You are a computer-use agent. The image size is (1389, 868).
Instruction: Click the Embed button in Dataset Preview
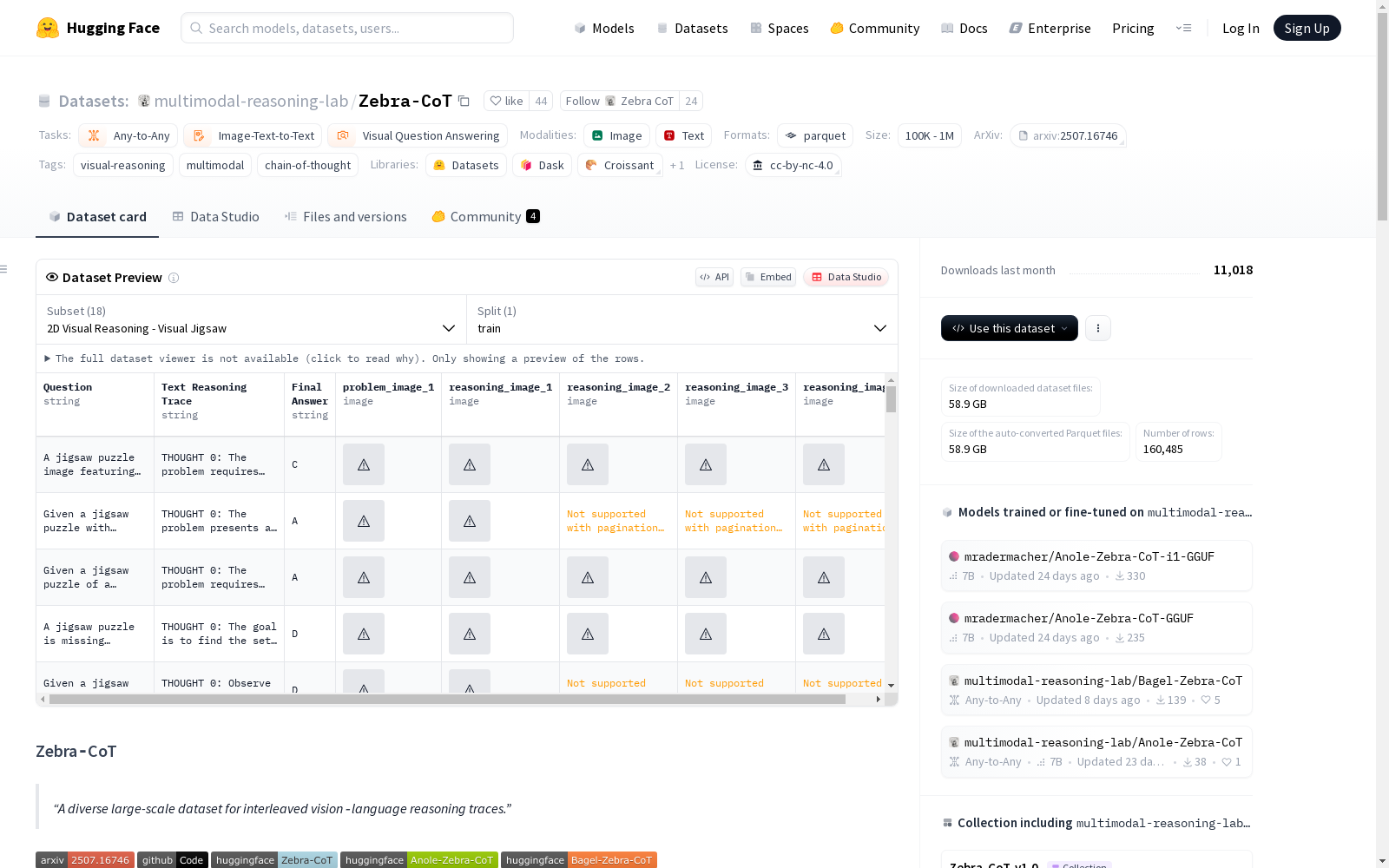tap(768, 277)
